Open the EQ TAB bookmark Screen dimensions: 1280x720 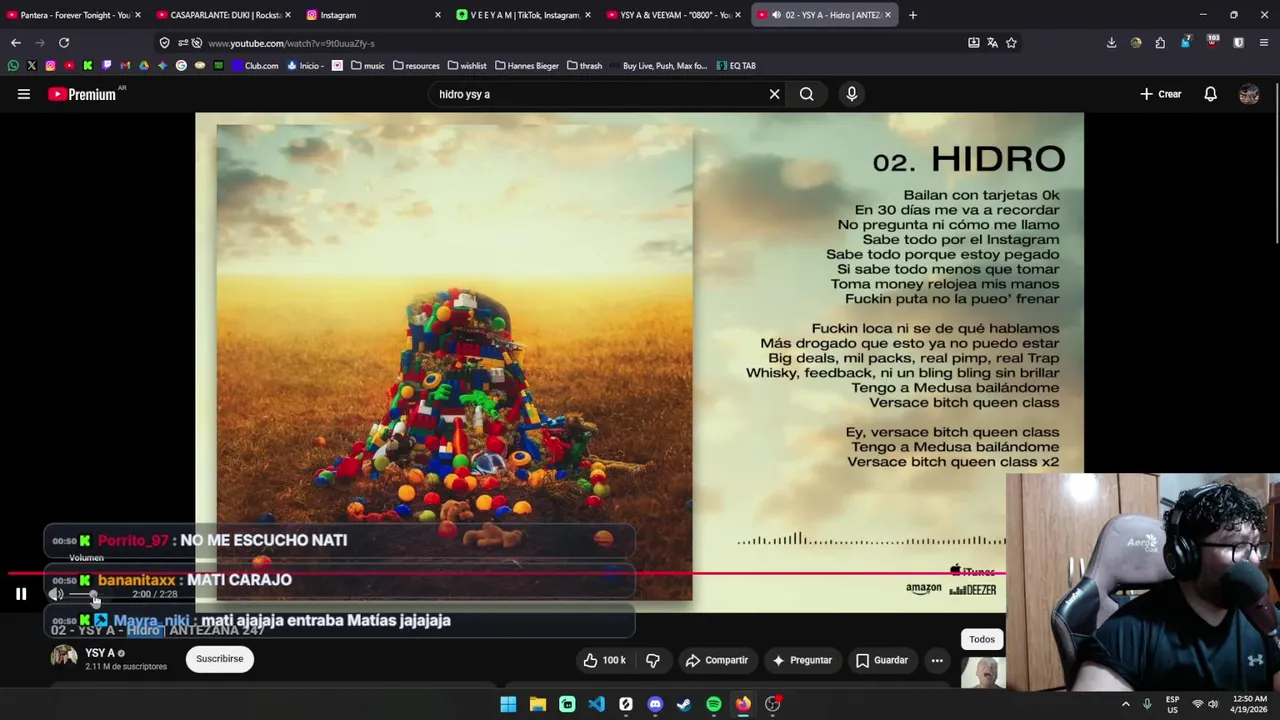click(x=736, y=66)
